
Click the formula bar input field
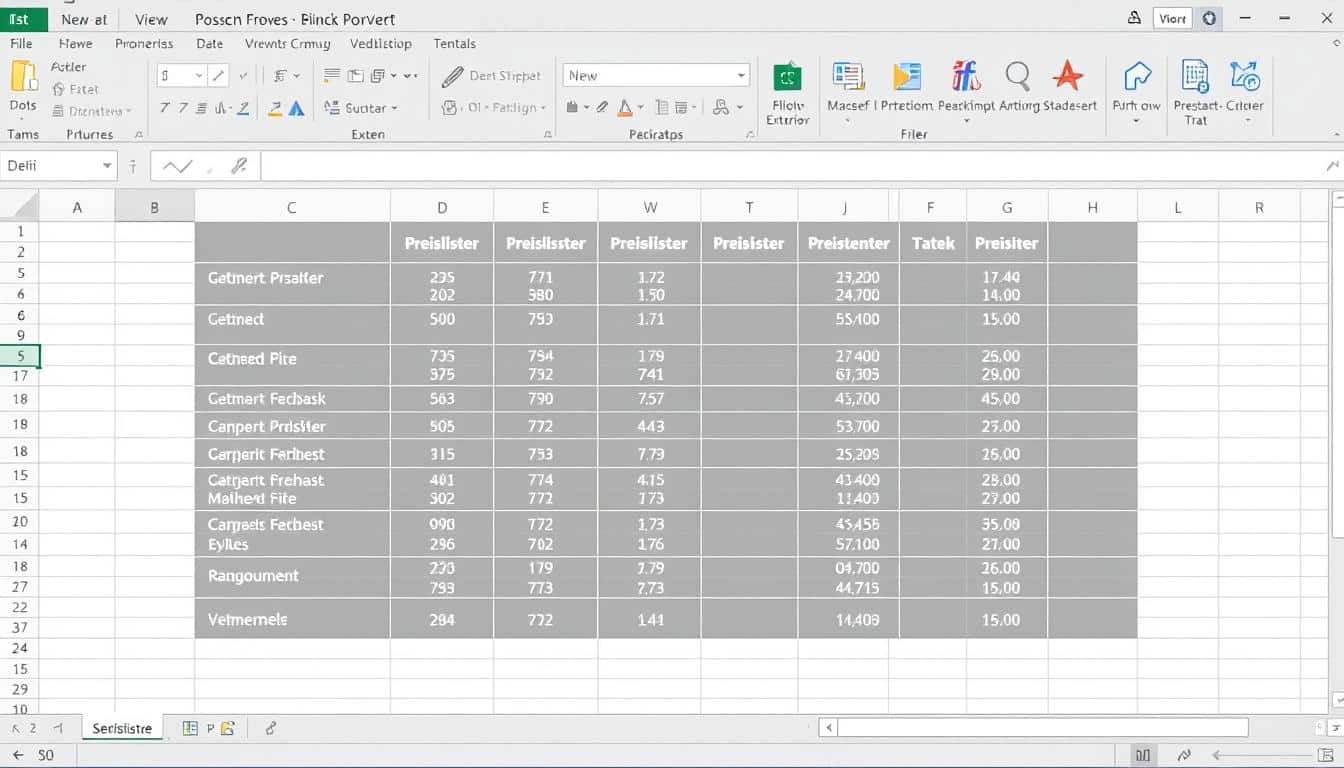[x=790, y=167]
